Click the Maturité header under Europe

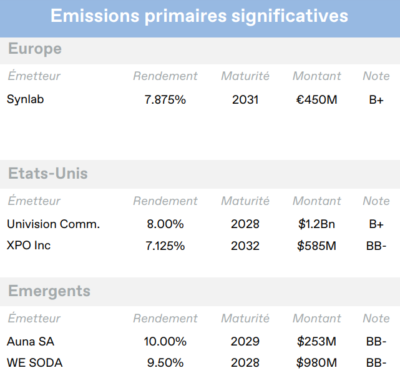pos(245,76)
